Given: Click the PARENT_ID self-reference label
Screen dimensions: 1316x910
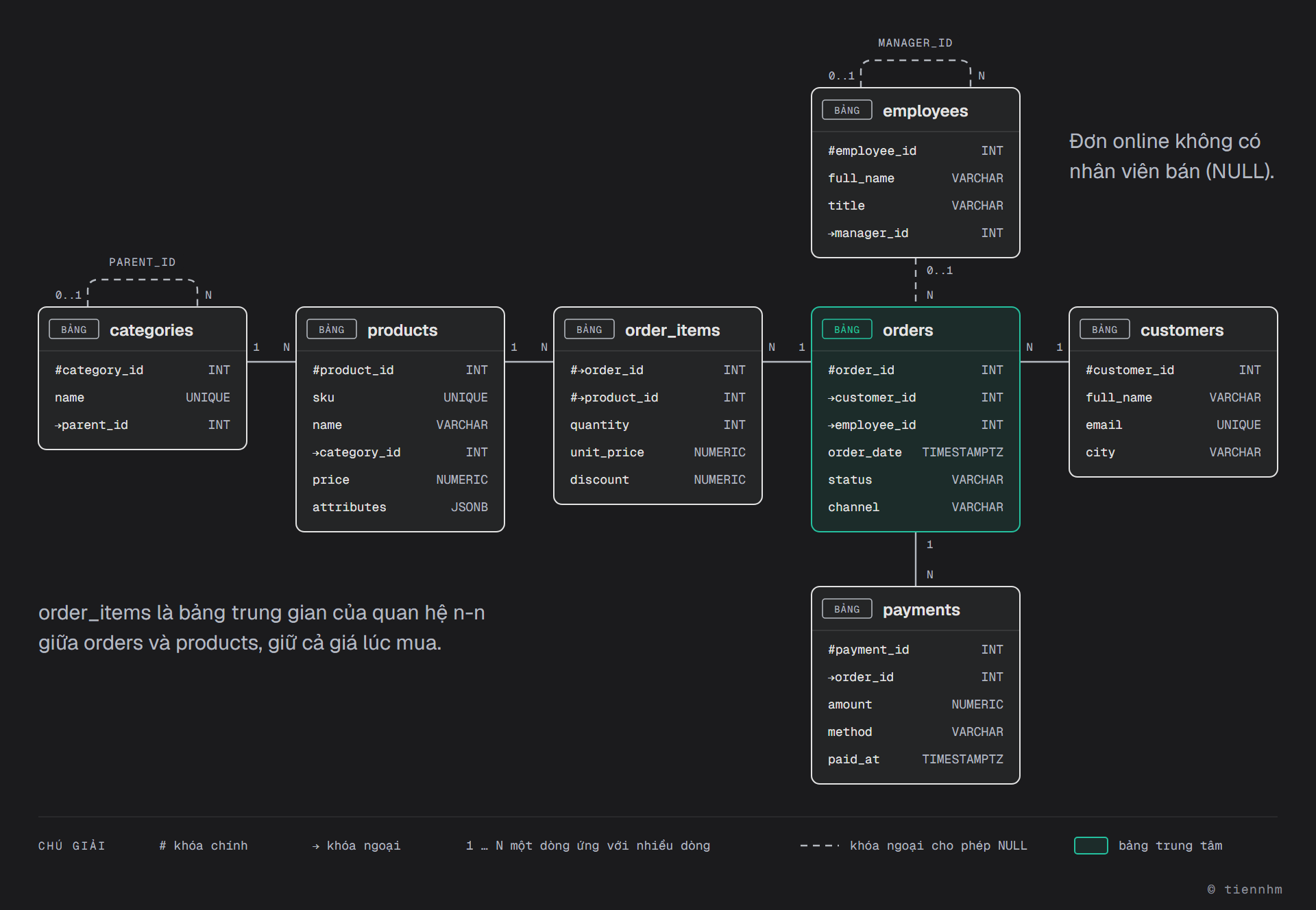Looking at the screenshot, I should (143, 262).
